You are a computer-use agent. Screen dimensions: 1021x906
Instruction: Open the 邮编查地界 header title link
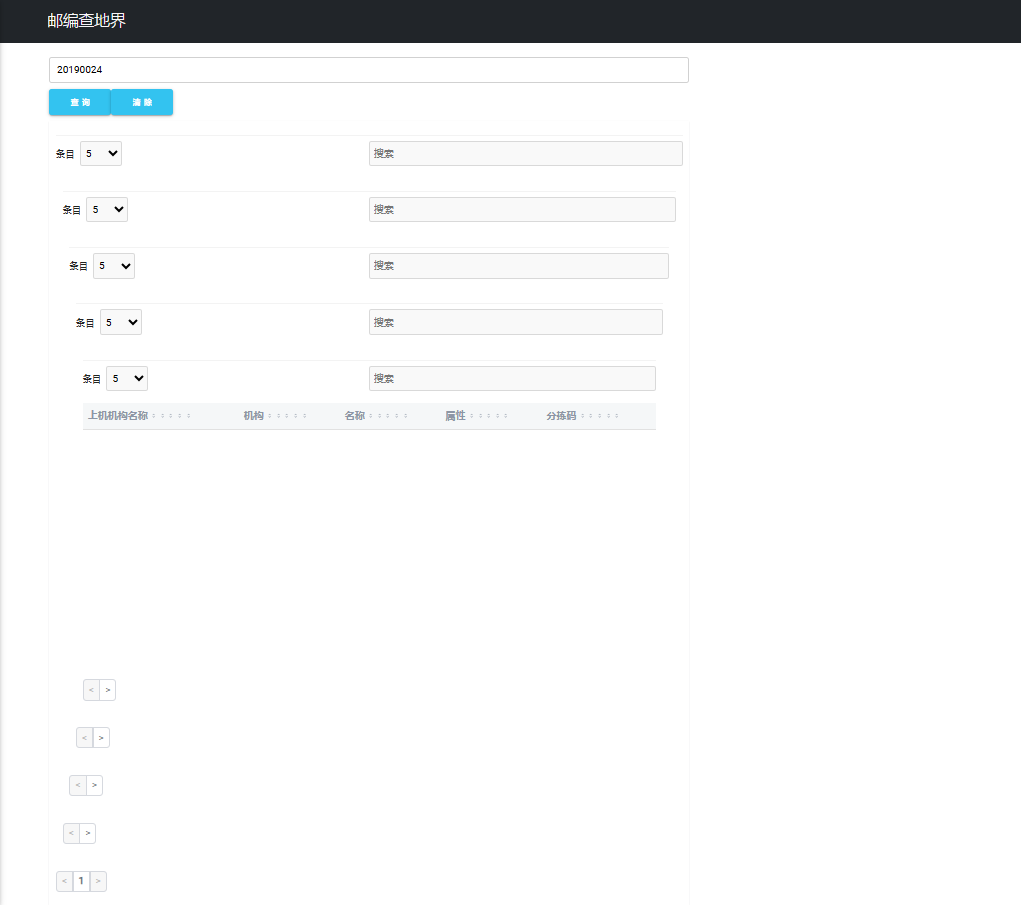coord(87,21)
